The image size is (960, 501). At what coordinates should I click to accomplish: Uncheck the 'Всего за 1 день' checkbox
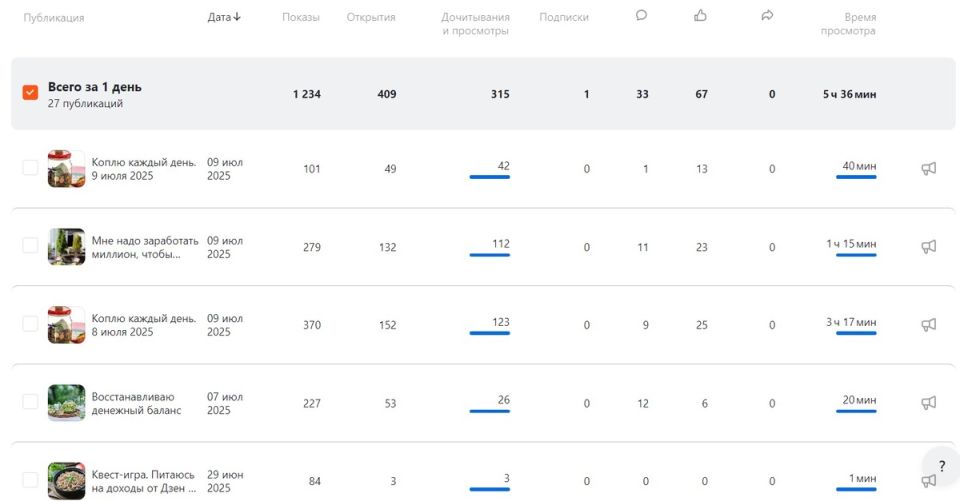tap(30, 93)
